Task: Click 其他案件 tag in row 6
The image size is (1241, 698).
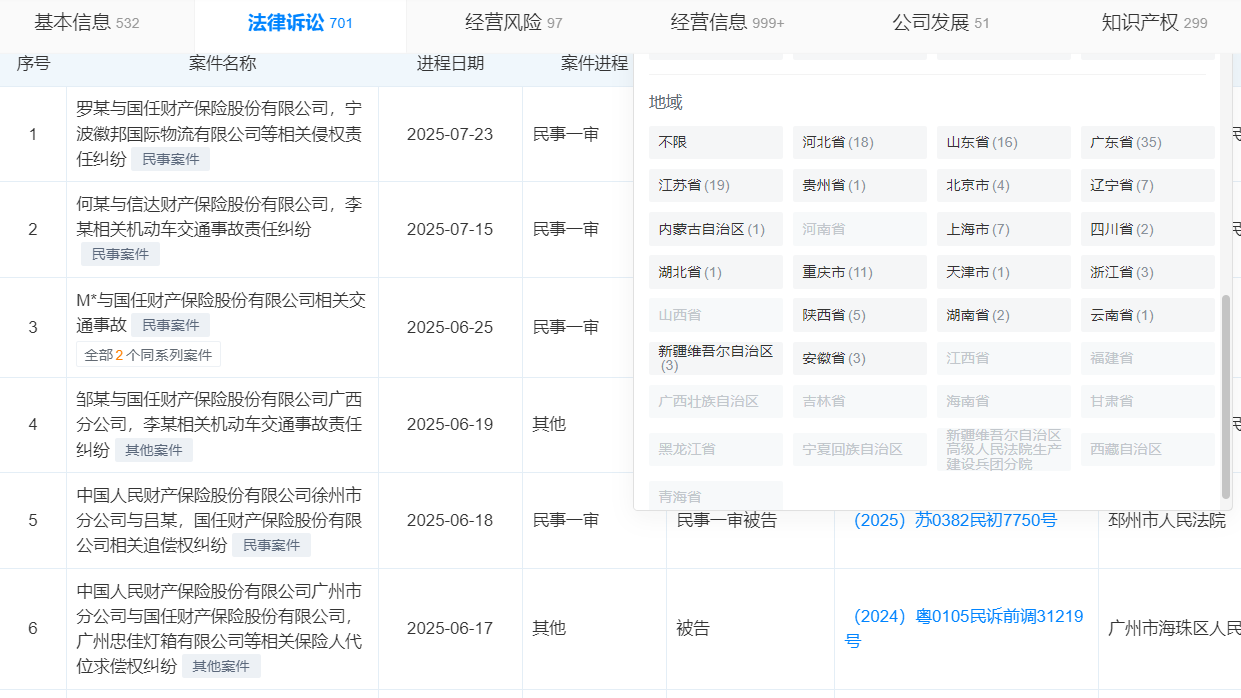Action: (222, 666)
